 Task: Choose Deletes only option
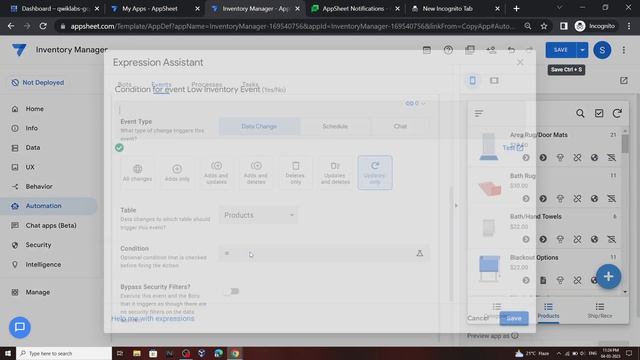[295, 172]
